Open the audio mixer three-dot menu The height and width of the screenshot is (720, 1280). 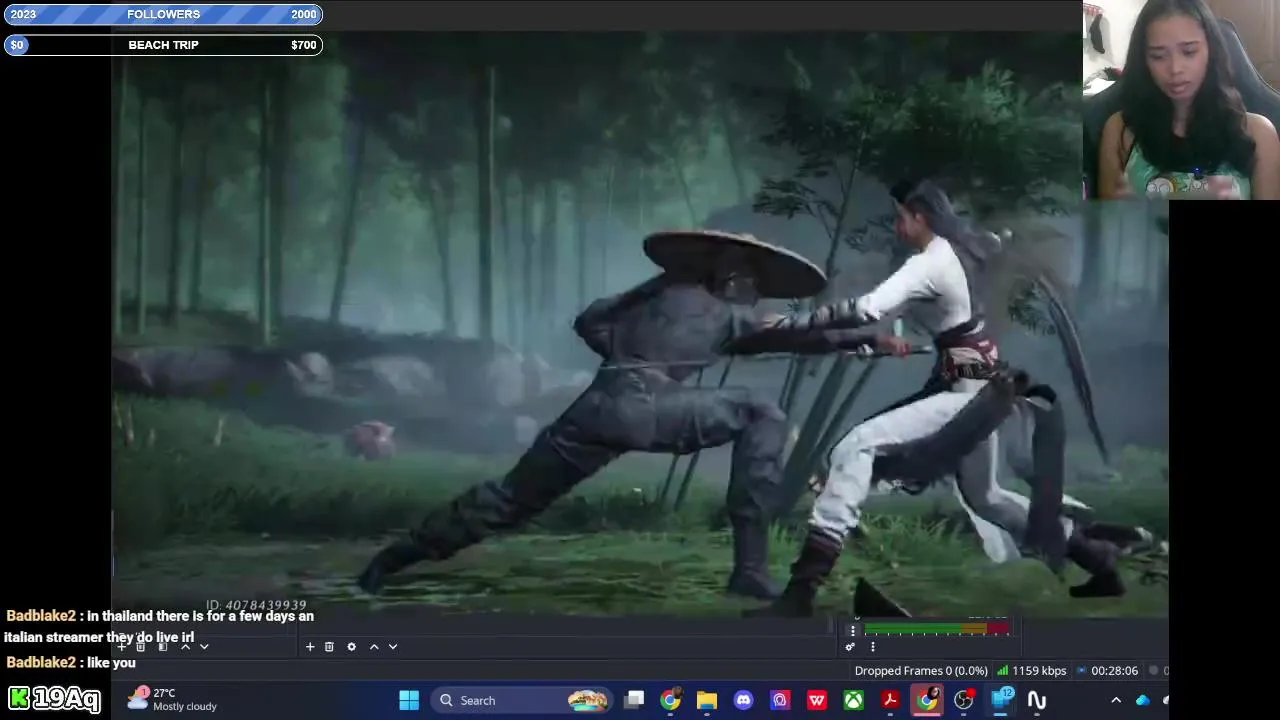[x=872, y=647]
